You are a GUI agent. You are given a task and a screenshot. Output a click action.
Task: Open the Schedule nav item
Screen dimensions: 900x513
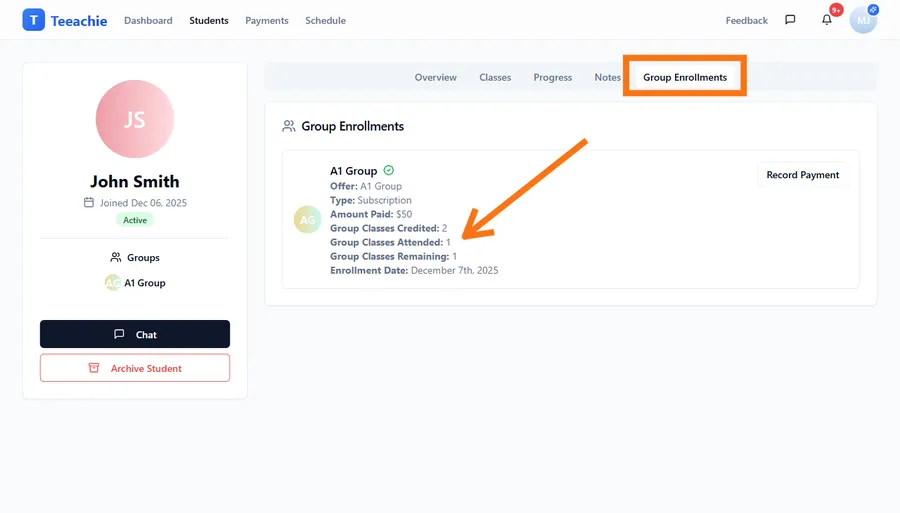point(325,20)
